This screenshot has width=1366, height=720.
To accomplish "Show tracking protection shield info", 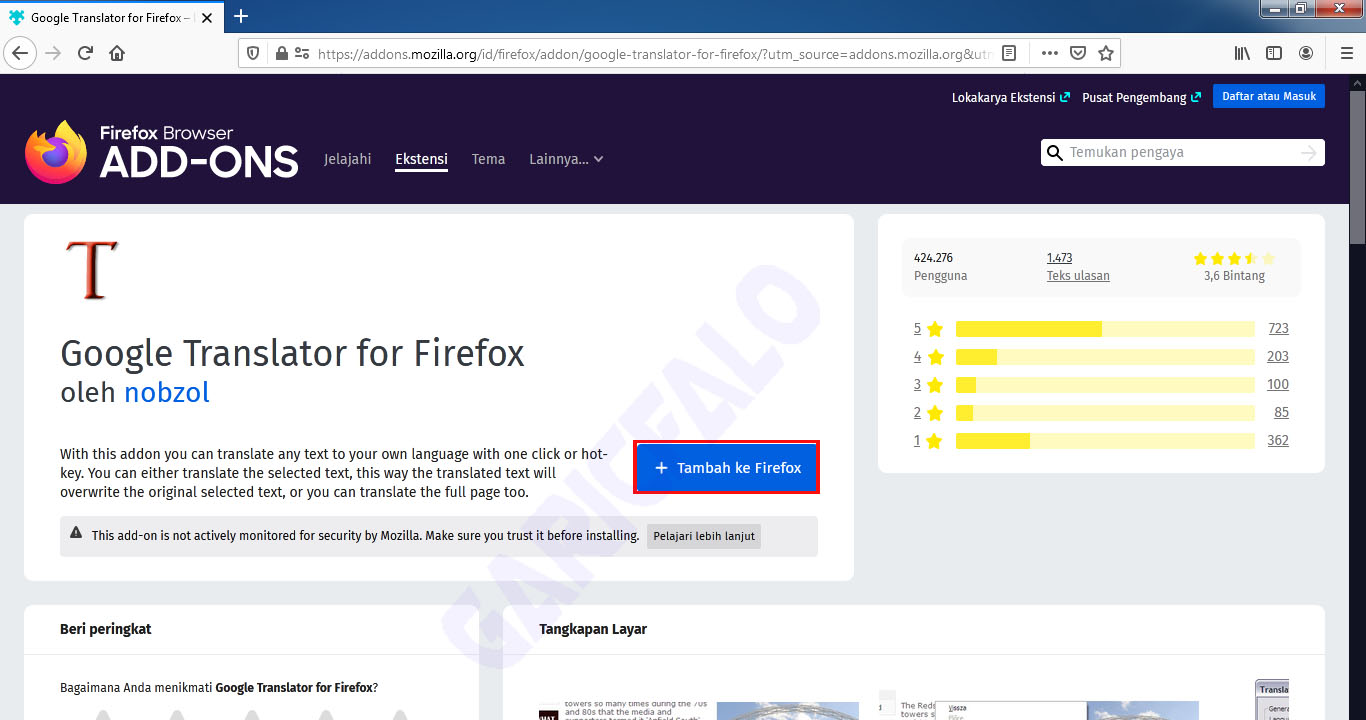I will [x=253, y=54].
